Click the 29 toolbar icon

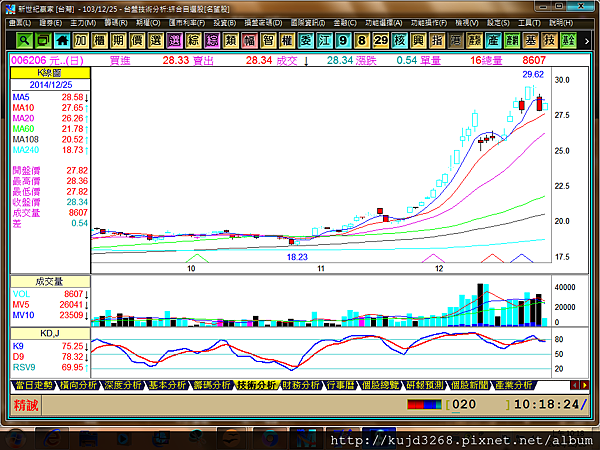tap(380, 40)
